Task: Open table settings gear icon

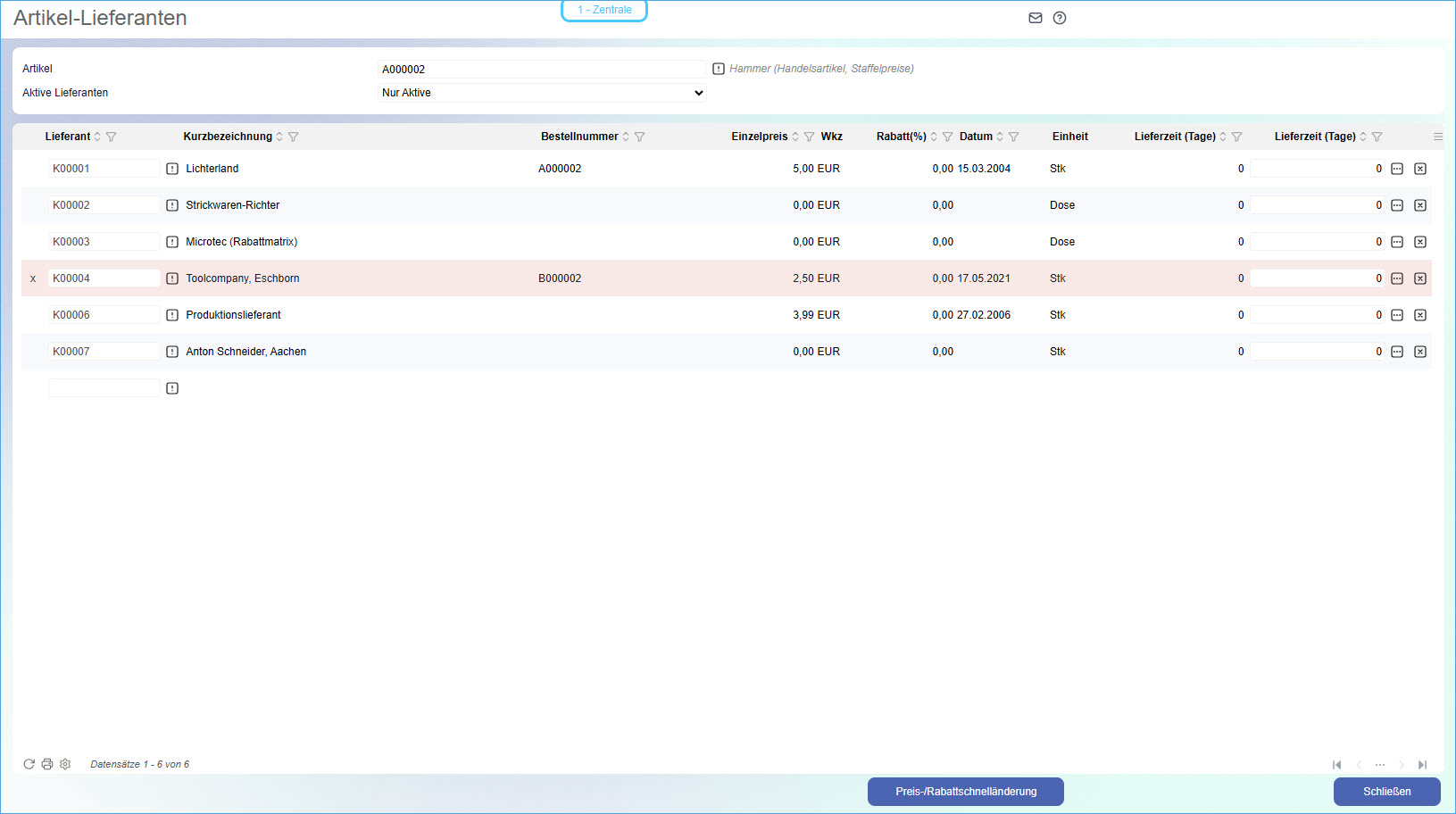Action: click(65, 764)
